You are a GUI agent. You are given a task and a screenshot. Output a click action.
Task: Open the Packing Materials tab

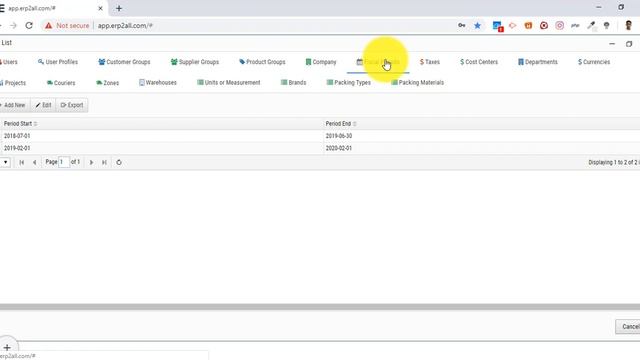point(418,82)
